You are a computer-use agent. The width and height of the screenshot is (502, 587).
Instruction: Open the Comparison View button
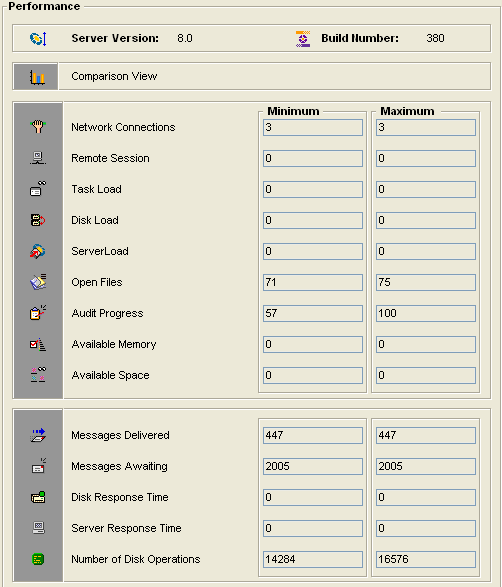pos(252,76)
